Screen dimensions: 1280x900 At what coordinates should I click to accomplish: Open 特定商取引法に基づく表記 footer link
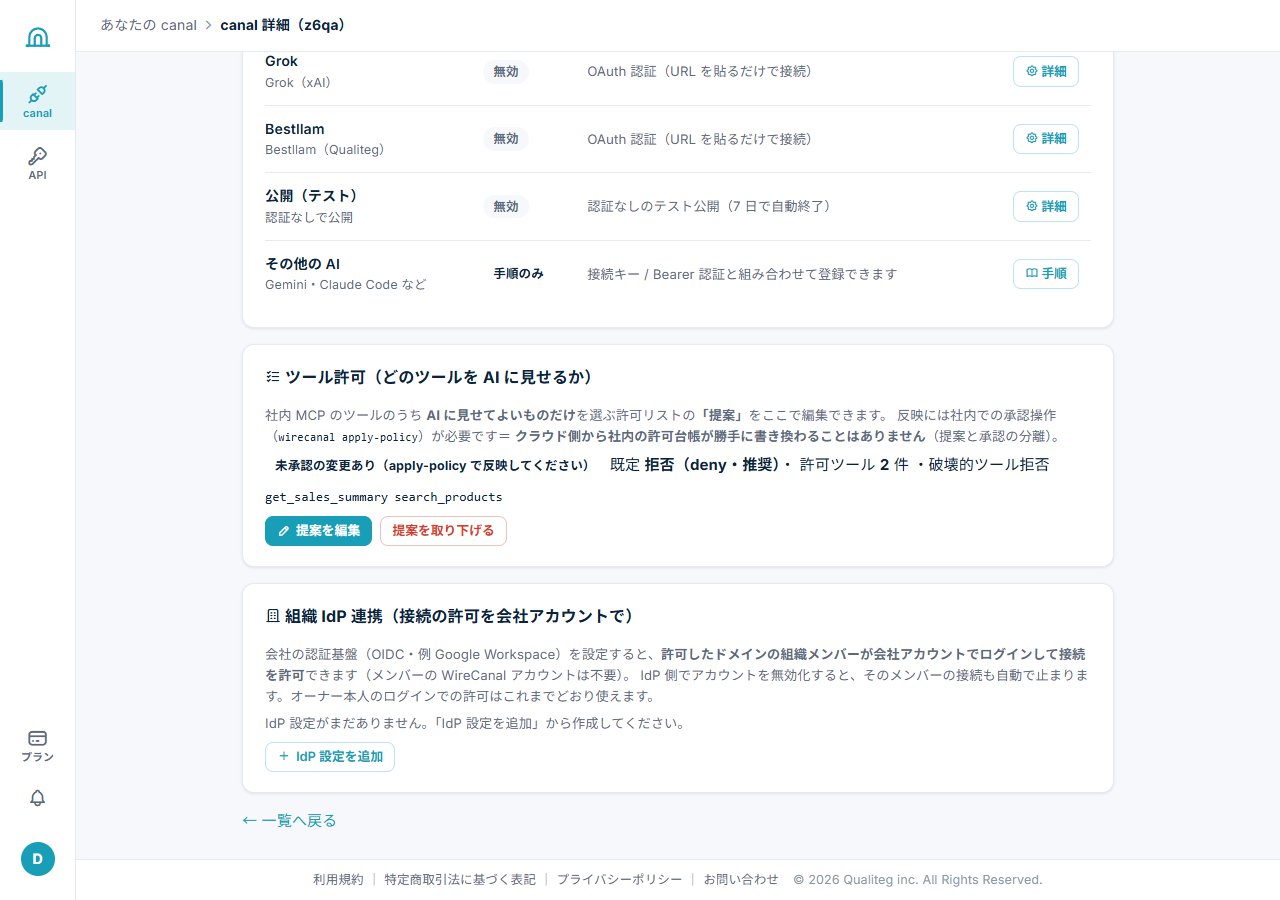point(460,880)
